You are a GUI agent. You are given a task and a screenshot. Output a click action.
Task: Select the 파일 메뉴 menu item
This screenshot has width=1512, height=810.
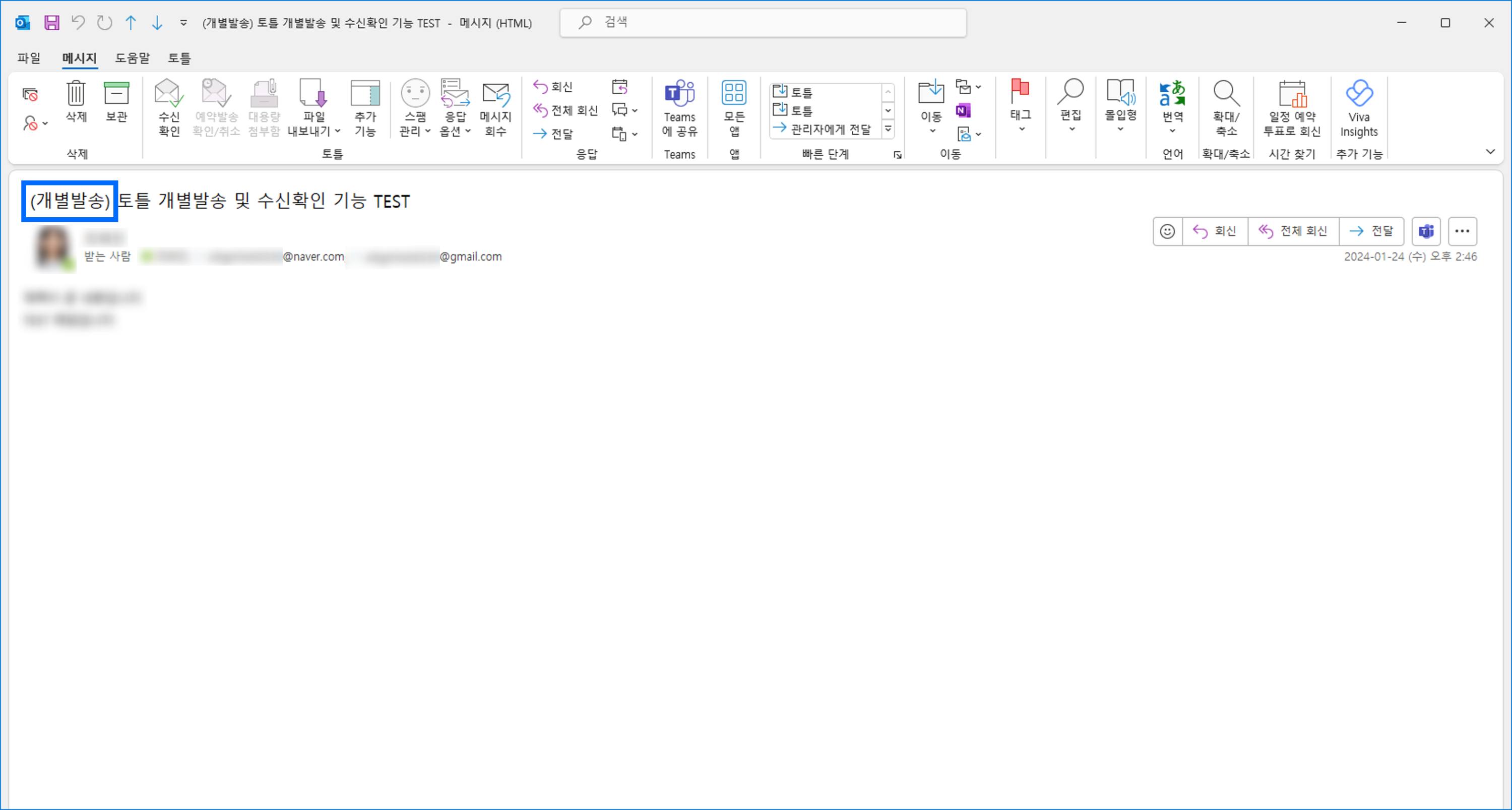click(x=29, y=57)
